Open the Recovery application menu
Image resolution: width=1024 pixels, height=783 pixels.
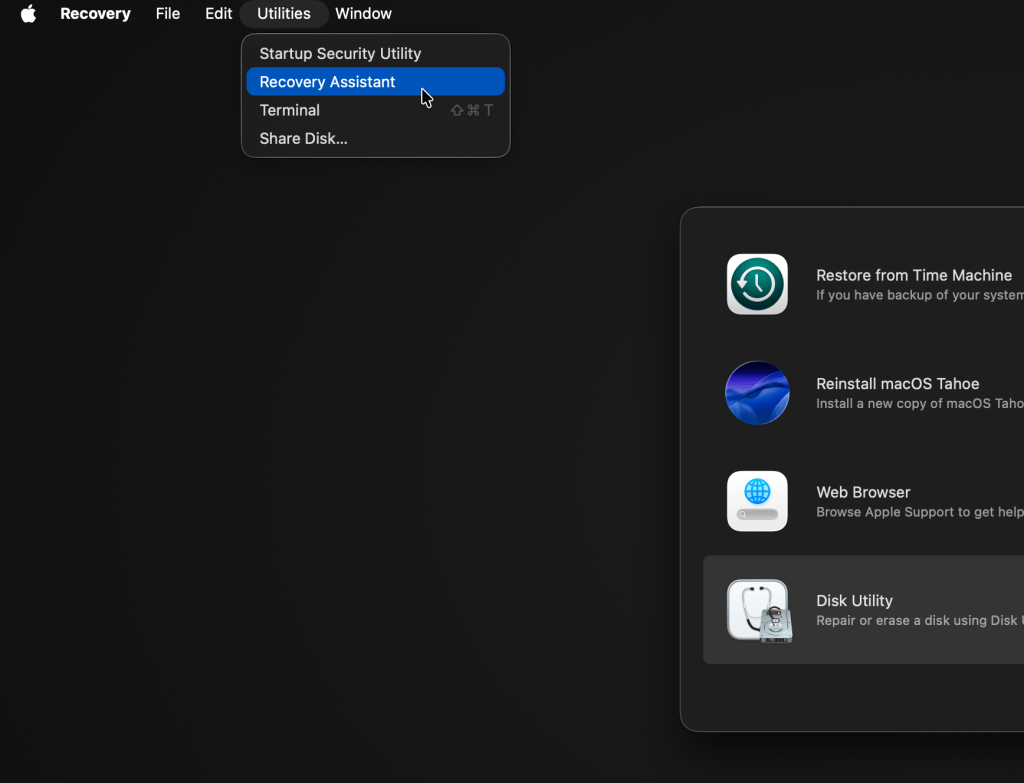[x=95, y=14]
